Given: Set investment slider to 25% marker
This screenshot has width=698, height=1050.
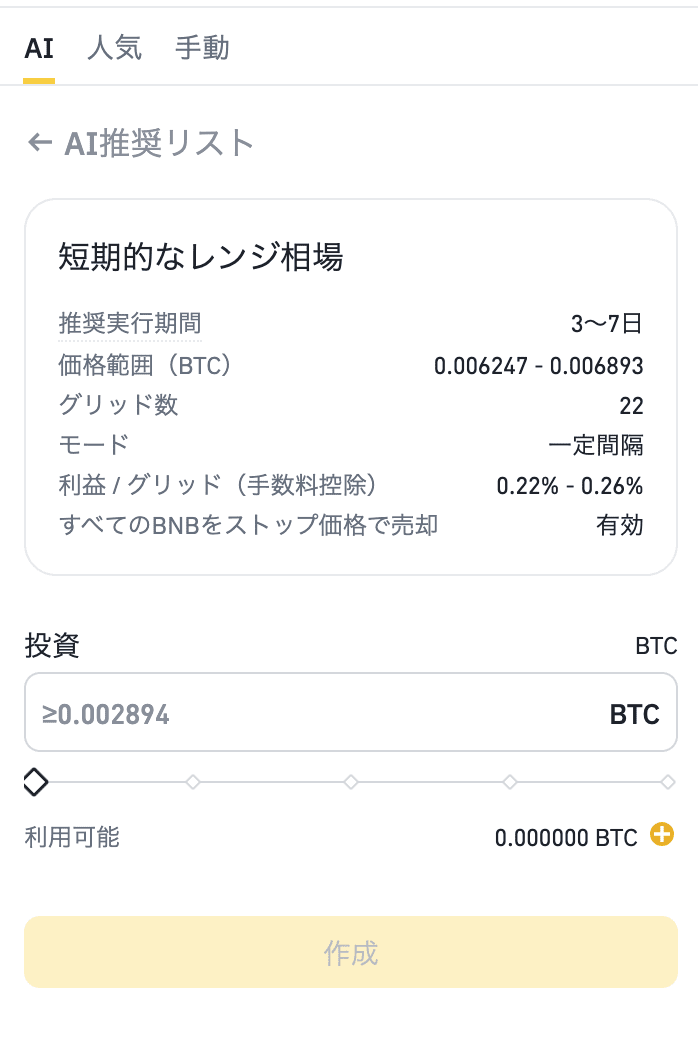Looking at the screenshot, I should 193,781.
